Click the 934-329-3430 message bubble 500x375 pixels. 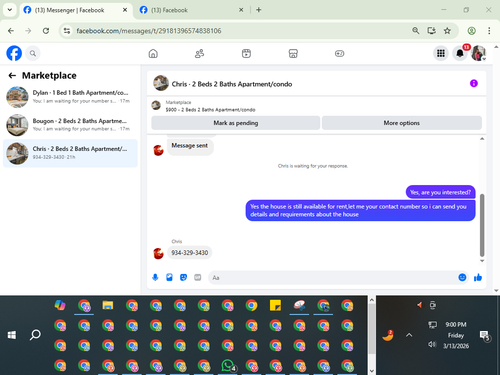(x=190, y=253)
